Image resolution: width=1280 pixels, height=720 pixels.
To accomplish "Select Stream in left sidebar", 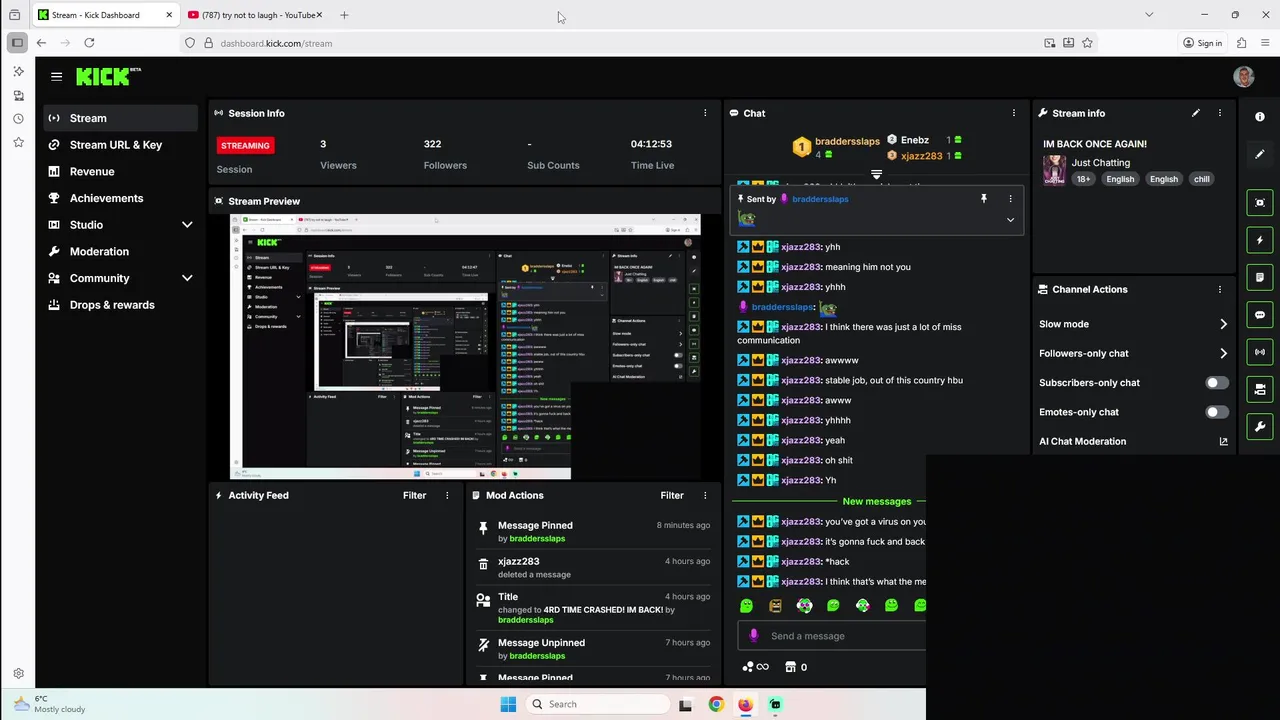I will tap(120, 118).
